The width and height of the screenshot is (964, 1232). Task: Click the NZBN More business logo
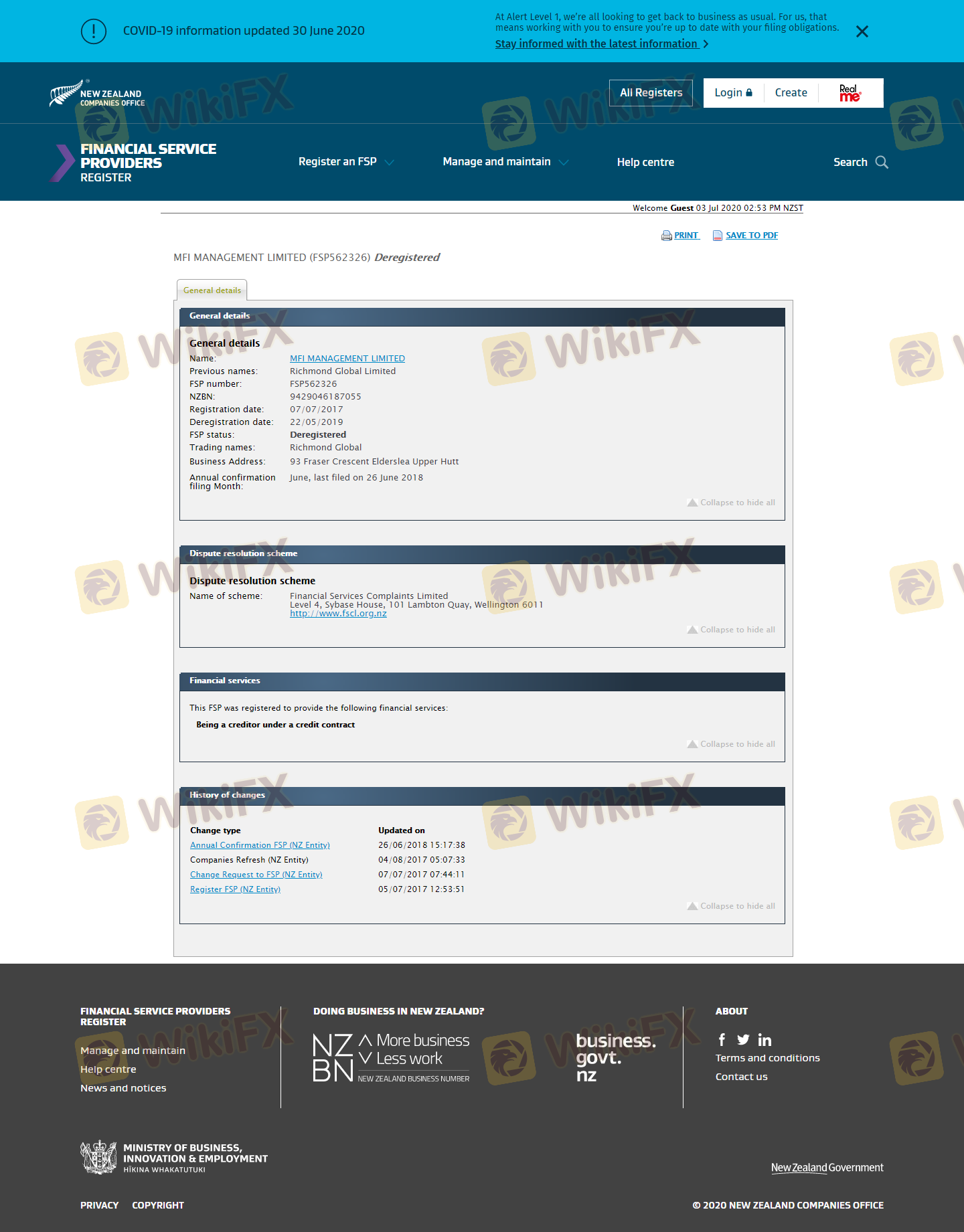coord(391,1057)
